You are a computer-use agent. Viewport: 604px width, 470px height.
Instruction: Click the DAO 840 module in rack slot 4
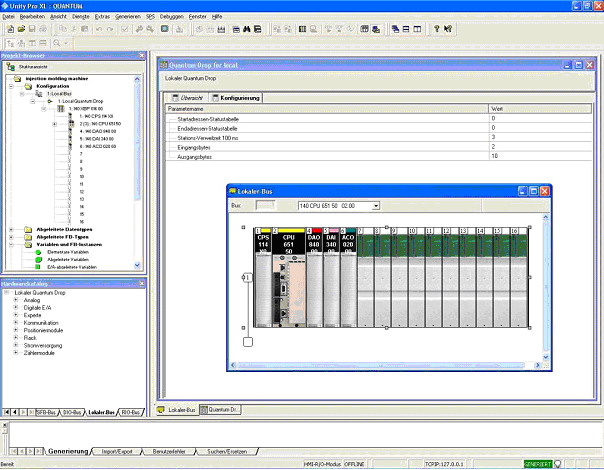[314, 277]
